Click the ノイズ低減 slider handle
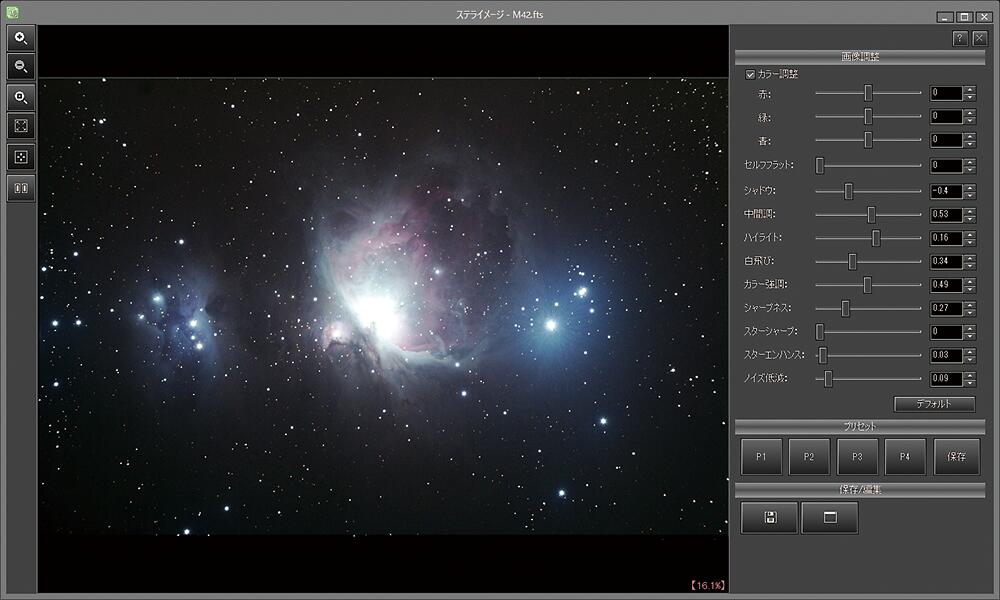The image size is (1000, 600). pyautogui.click(x=828, y=379)
